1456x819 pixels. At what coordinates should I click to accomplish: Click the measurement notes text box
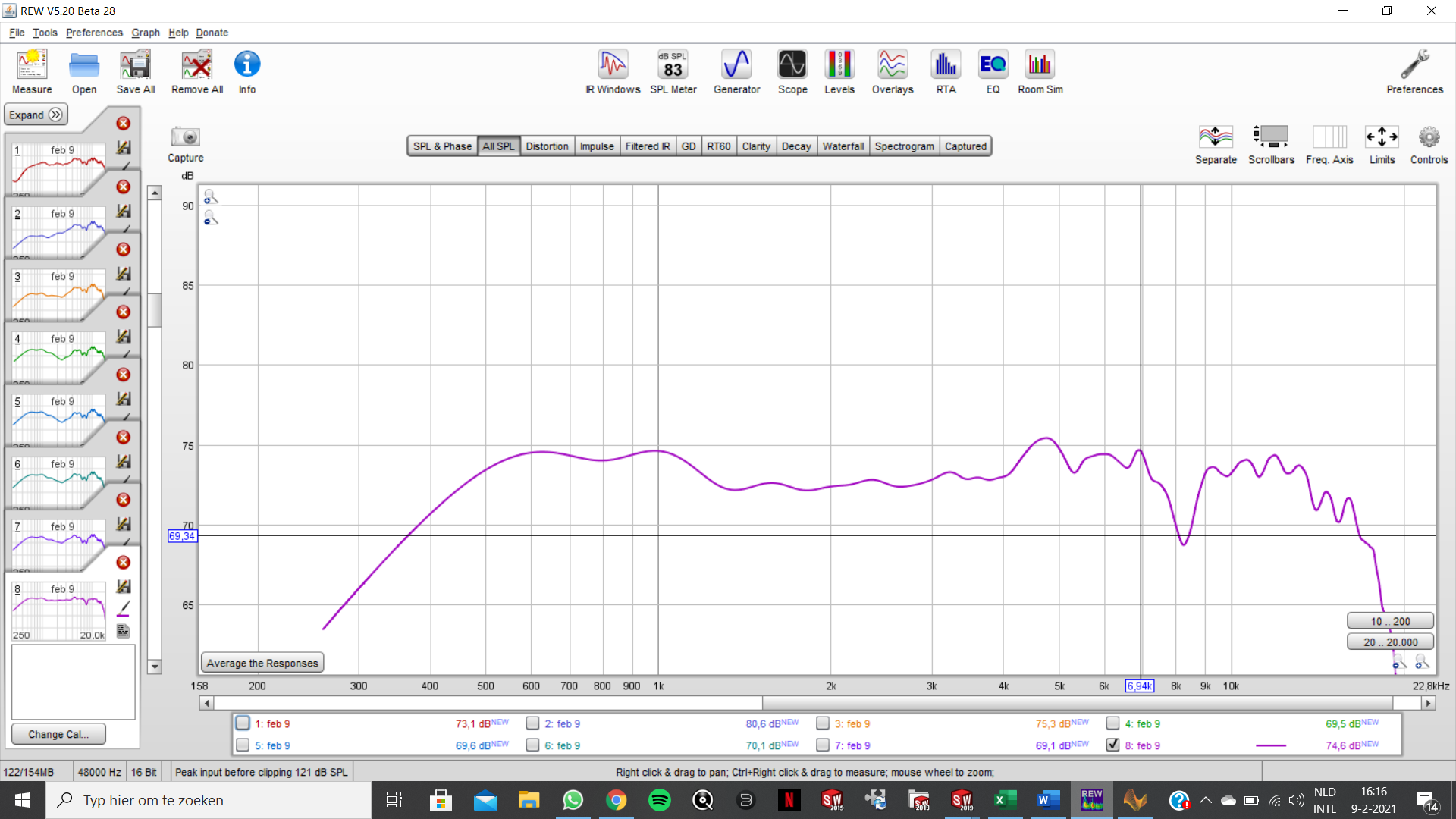point(73,682)
